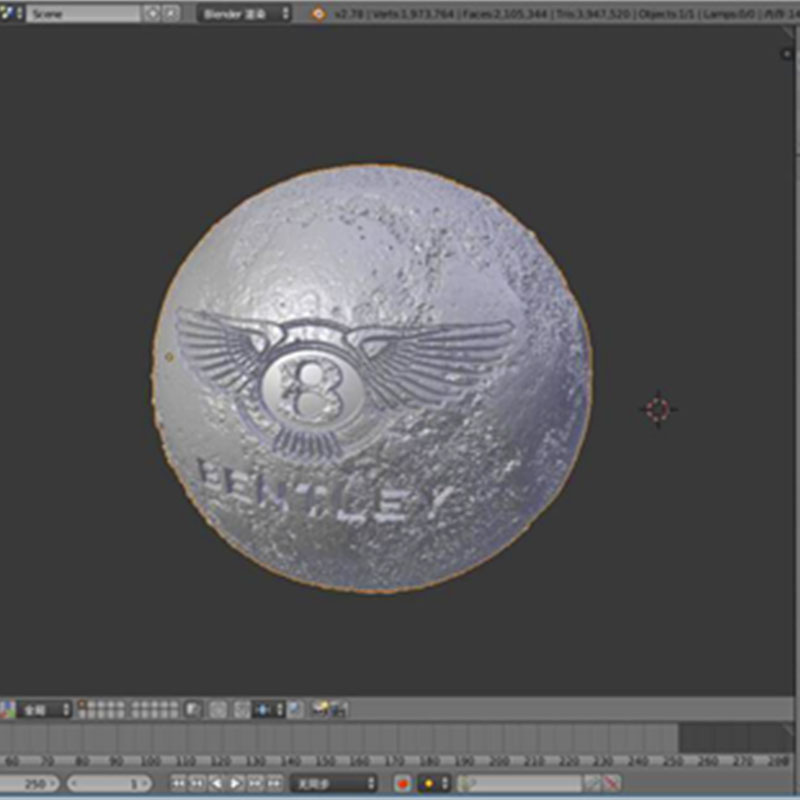Jump to the previous keyframe

click(197, 783)
